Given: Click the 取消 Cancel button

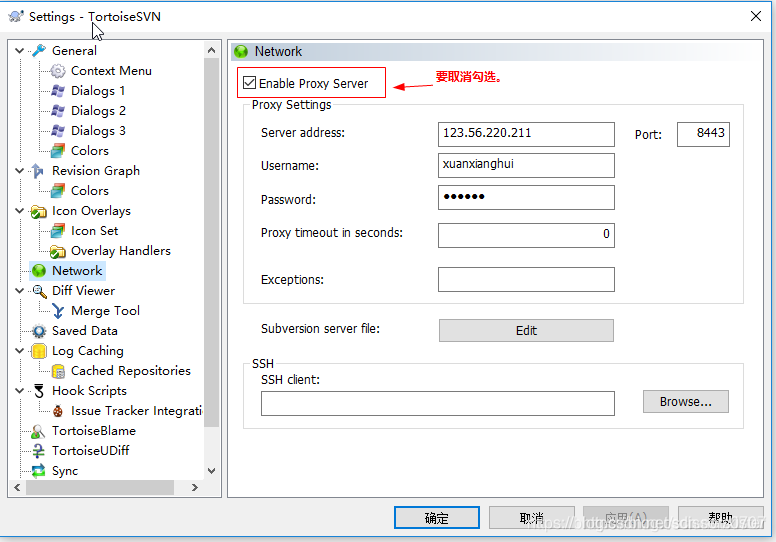Looking at the screenshot, I should 532,517.
